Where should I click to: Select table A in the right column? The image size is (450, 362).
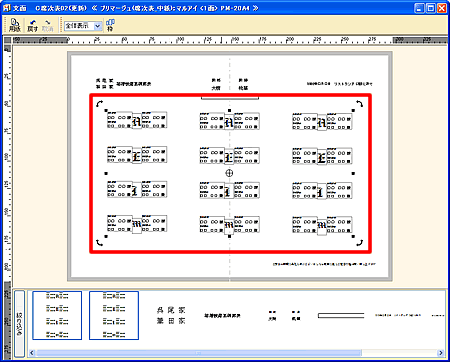pyautogui.click(x=322, y=122)
